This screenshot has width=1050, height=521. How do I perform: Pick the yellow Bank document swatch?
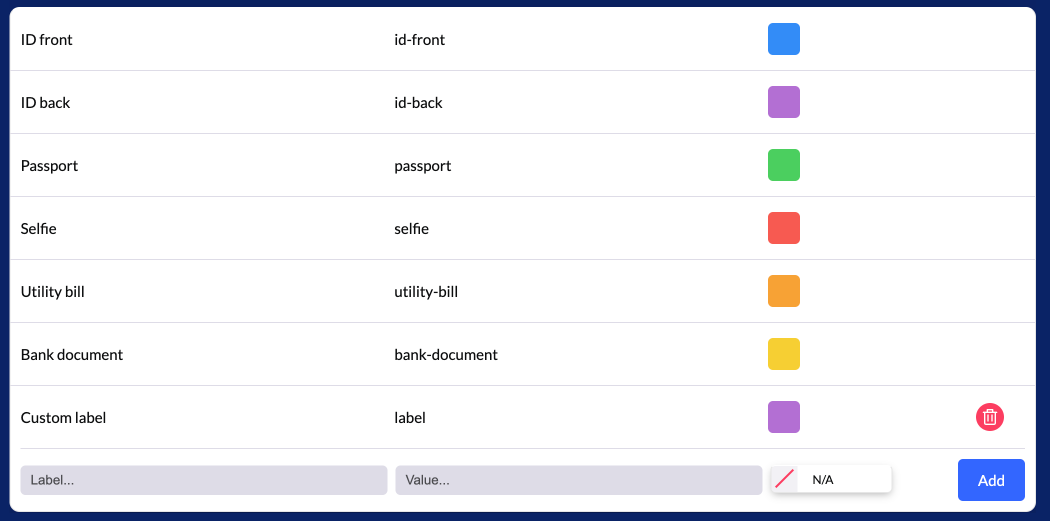point(783,354)
